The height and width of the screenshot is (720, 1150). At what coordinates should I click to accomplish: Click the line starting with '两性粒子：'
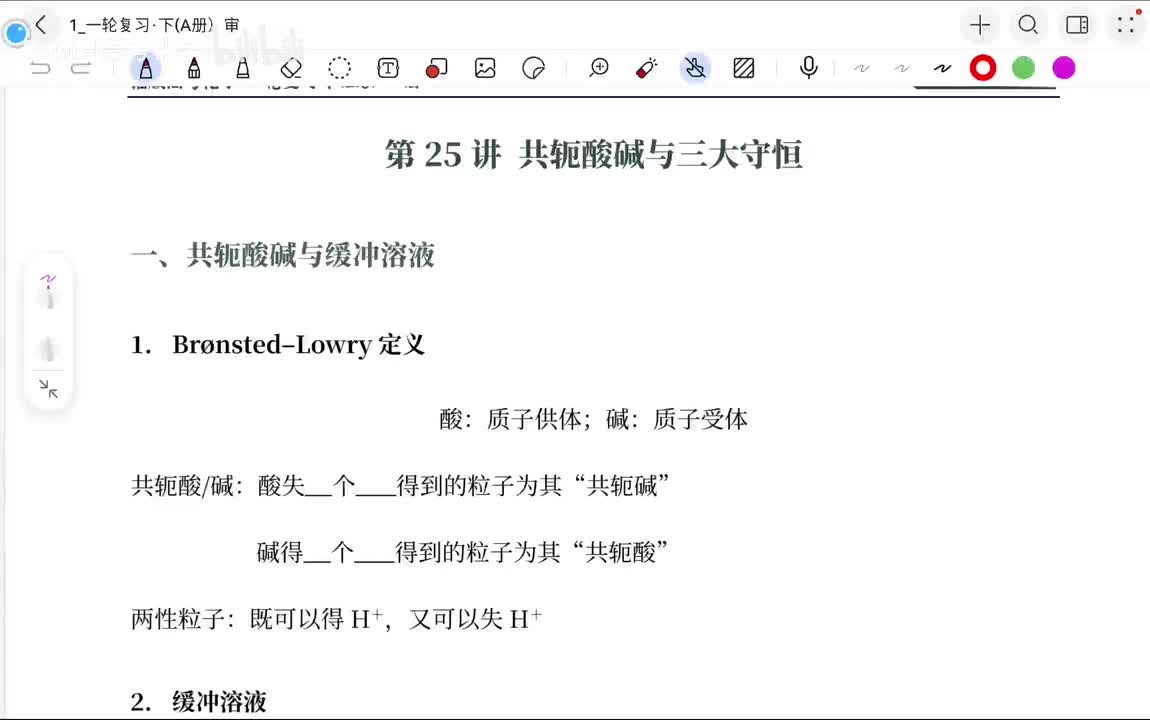point(337,619)
